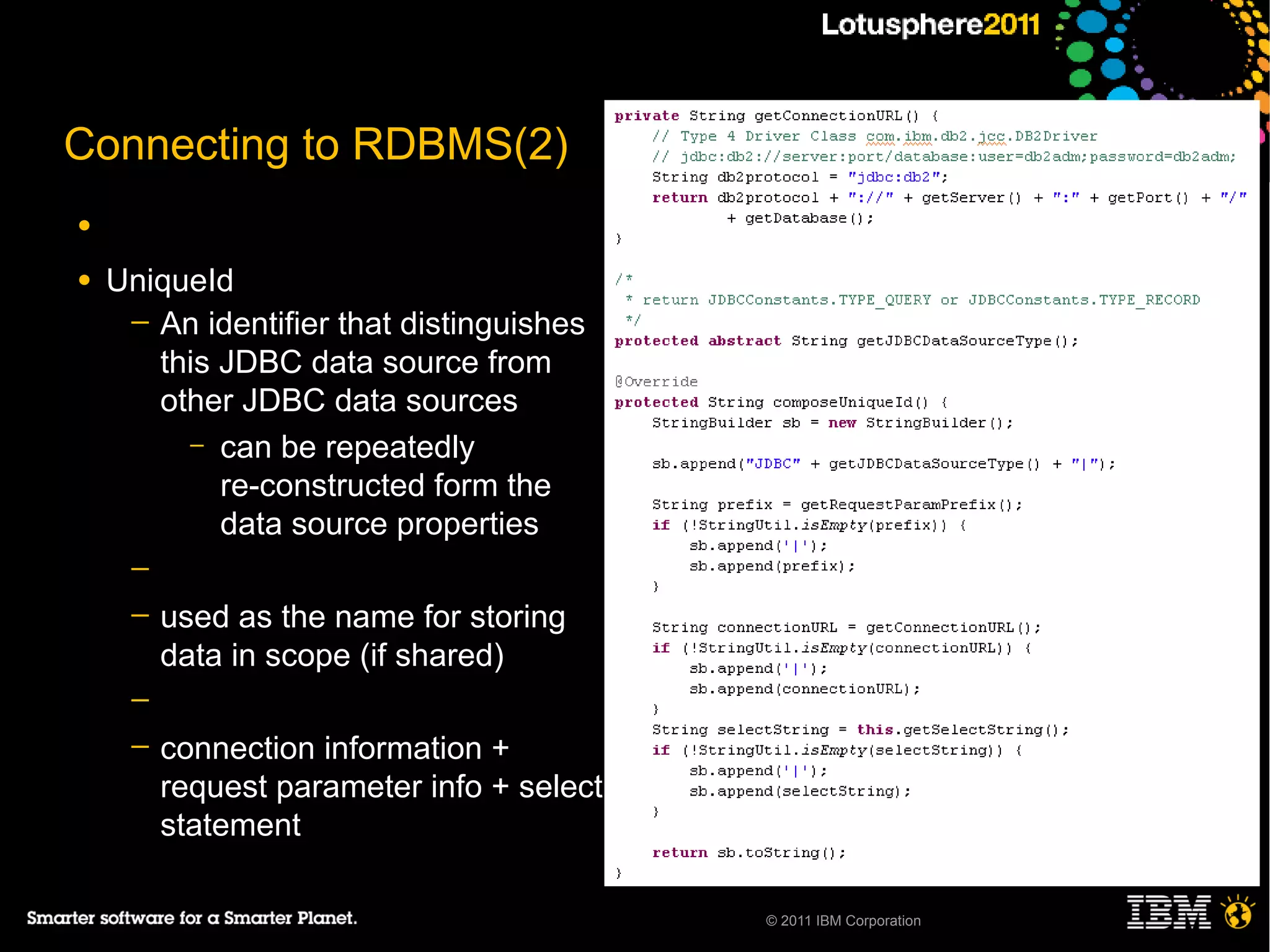The width and height of the screenshot is (1270, 952).
Task: Click text 'can be repeatedly'
Action: [x=347, y=448]
